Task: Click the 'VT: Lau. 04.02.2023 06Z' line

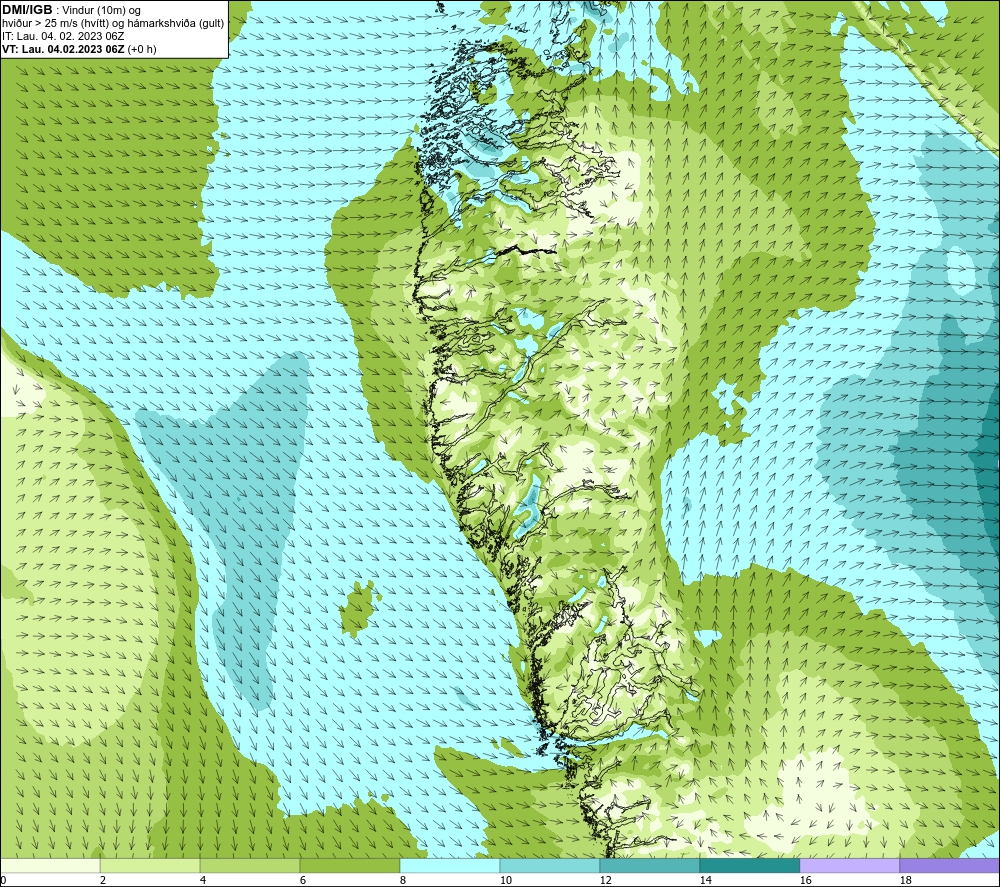Action: [79, 49]
